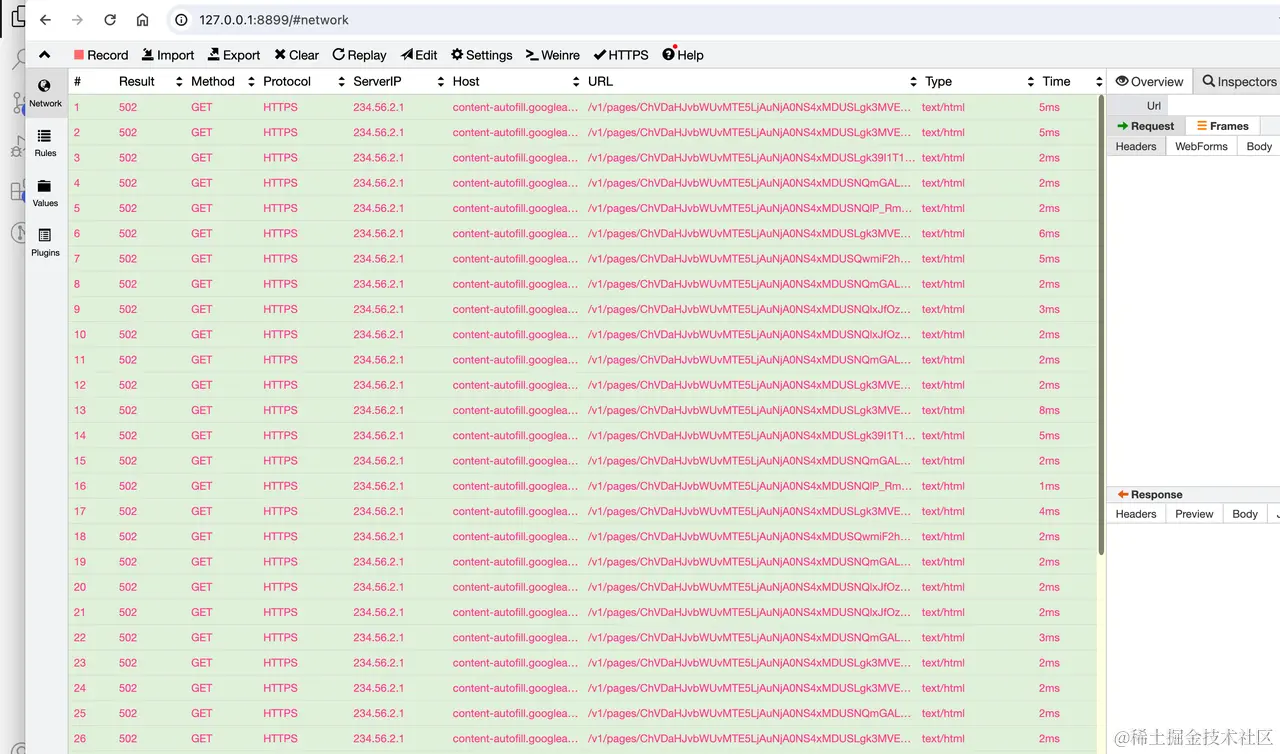This screenshot has height=754, width=1280.
Task: Open the Plugins page in sidebar
Action: (45, 243)
